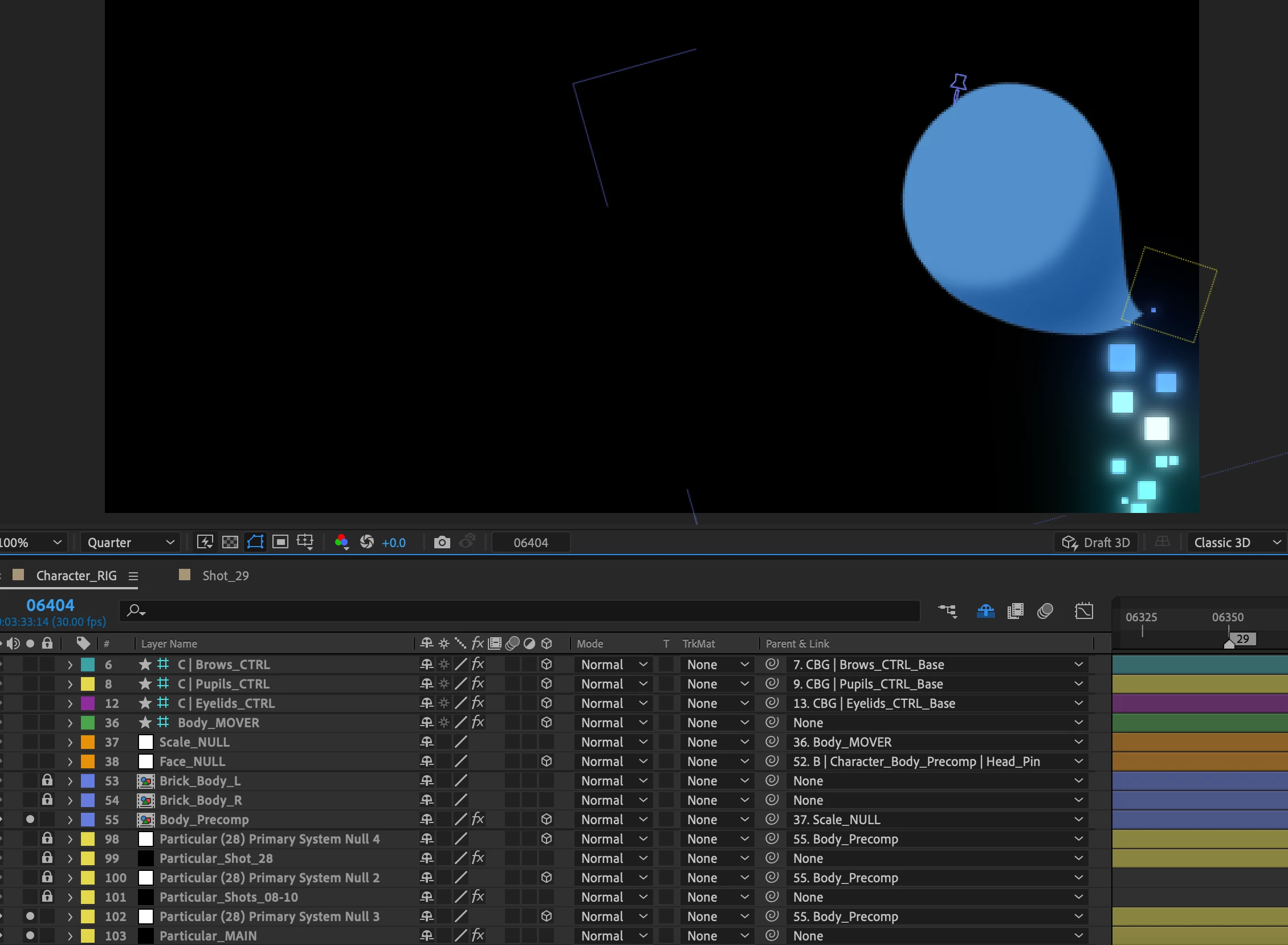Unlock the Brick_Body_L layer

tap(47, 780)
